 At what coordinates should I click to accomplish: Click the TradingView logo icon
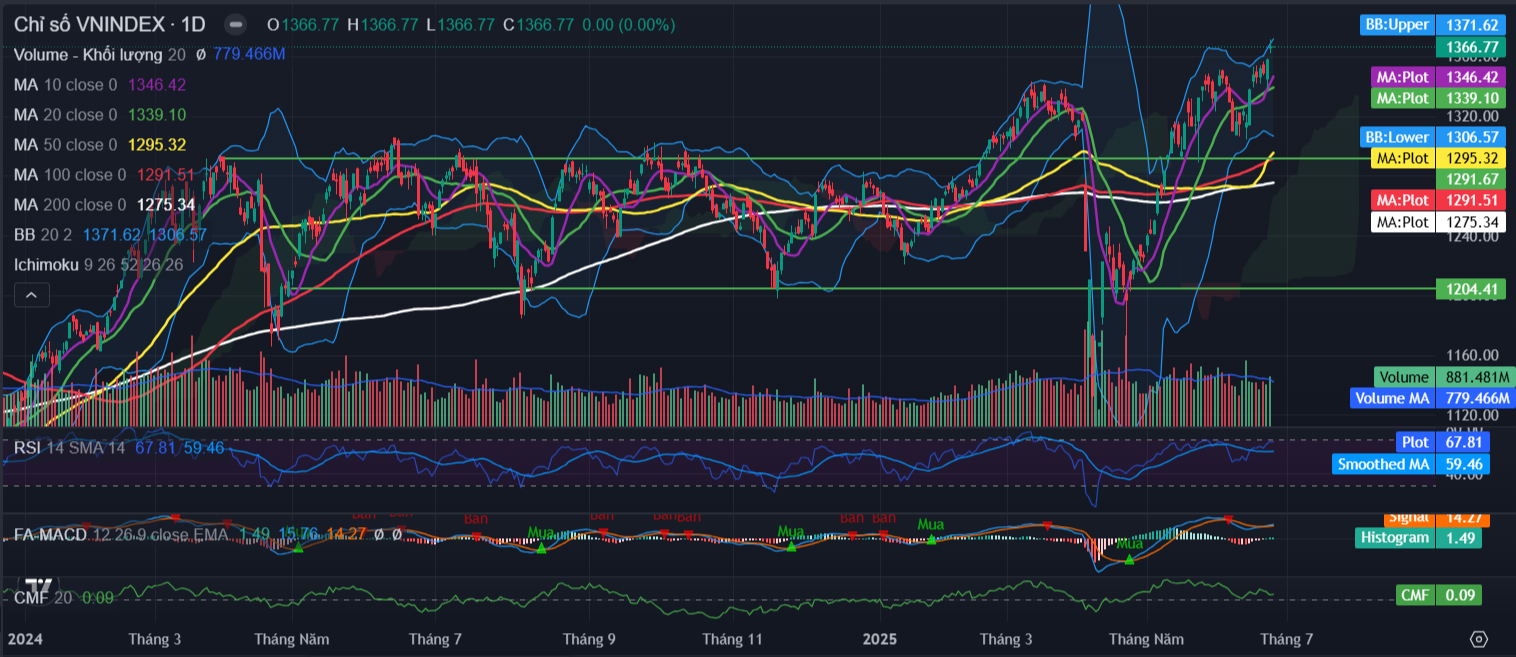(x=39, y=586)
